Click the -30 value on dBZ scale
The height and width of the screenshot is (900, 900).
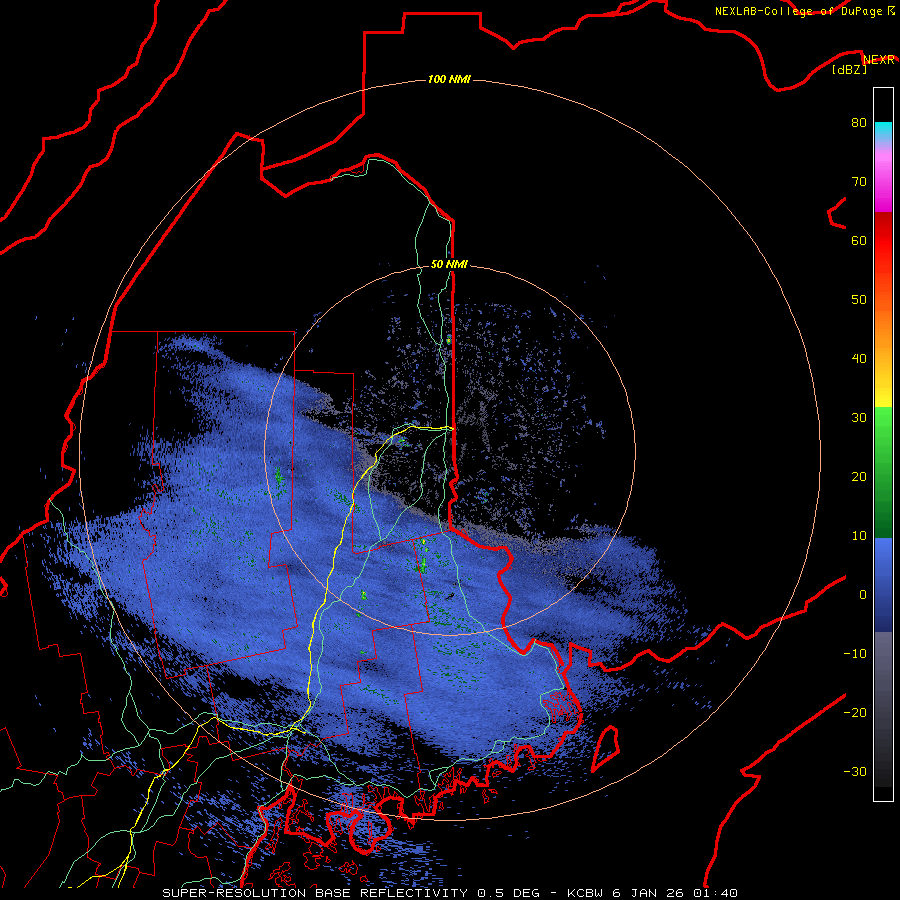tap(855, 771)
